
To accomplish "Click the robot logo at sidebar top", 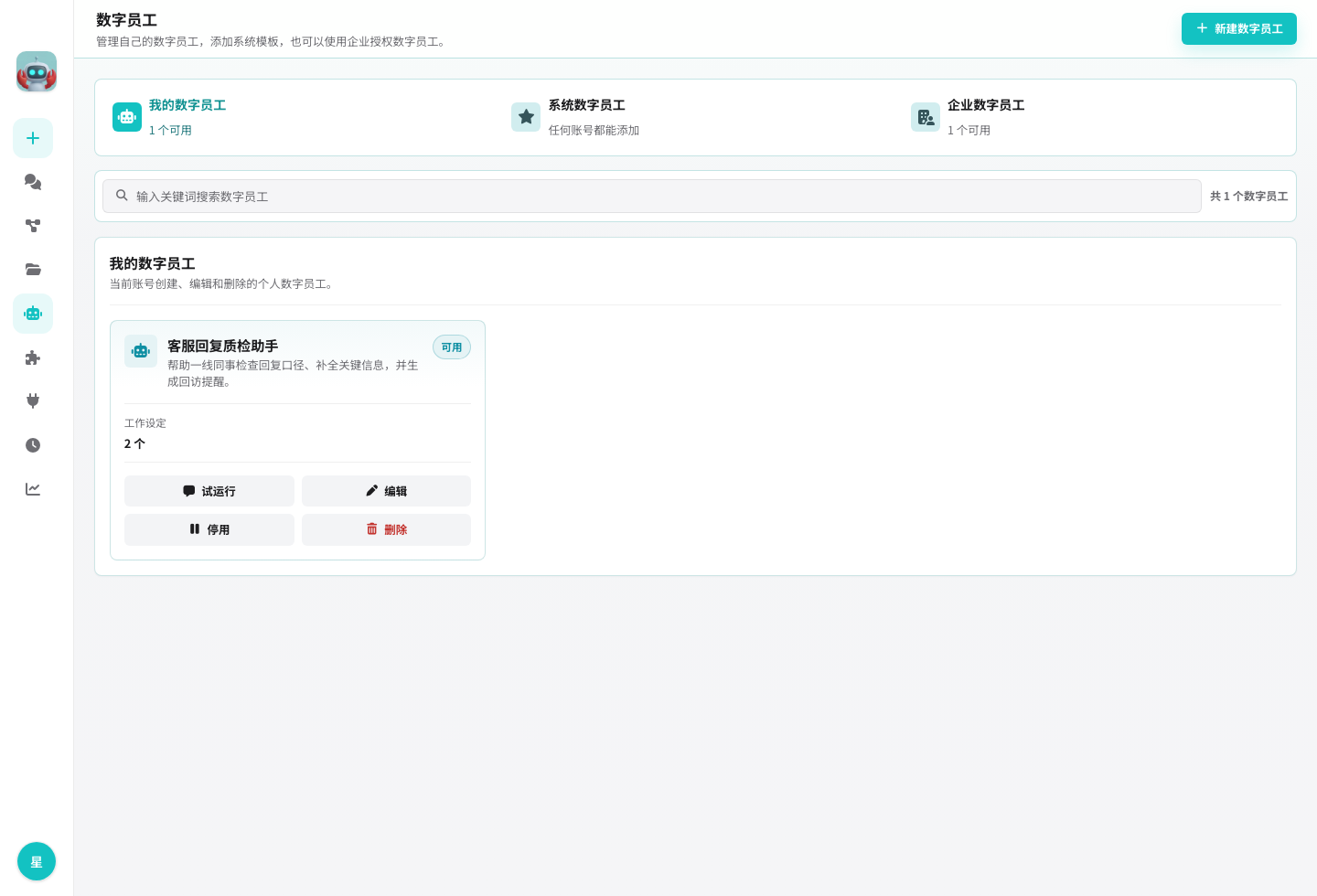I will point(37,71).
